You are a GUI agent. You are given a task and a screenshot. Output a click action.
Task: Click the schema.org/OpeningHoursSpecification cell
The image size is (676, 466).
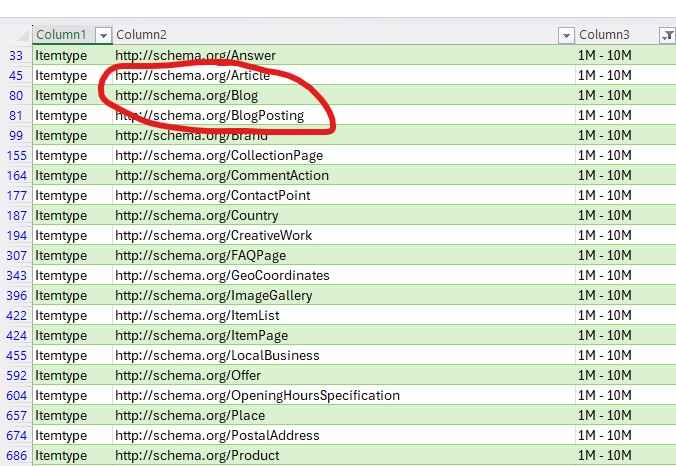pos(344,395)
